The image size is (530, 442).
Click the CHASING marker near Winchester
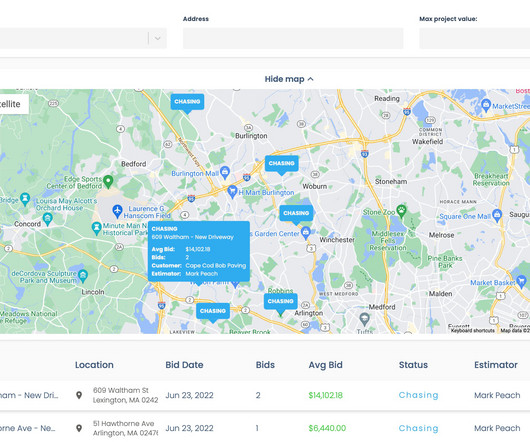click(x=296, y=213)
